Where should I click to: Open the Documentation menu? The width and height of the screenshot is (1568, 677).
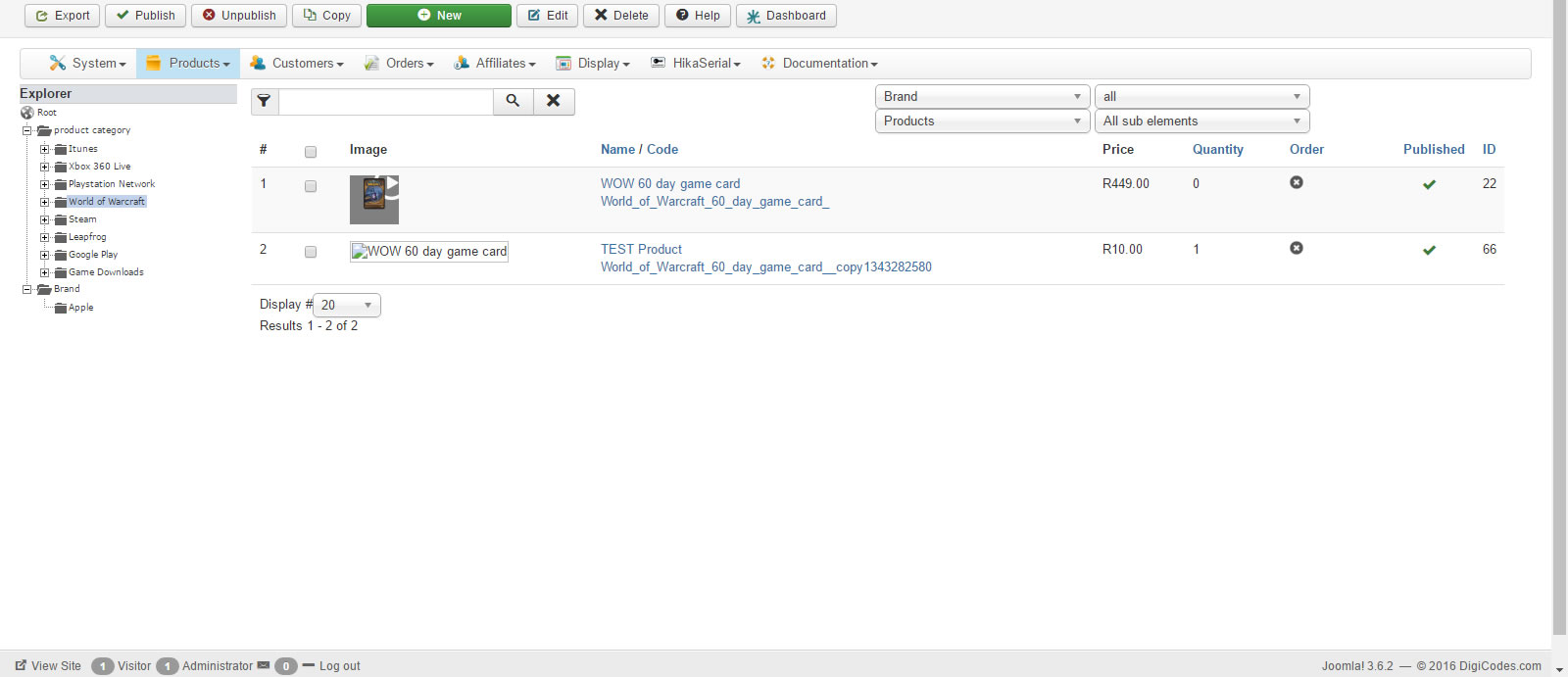tap(819, 64)
